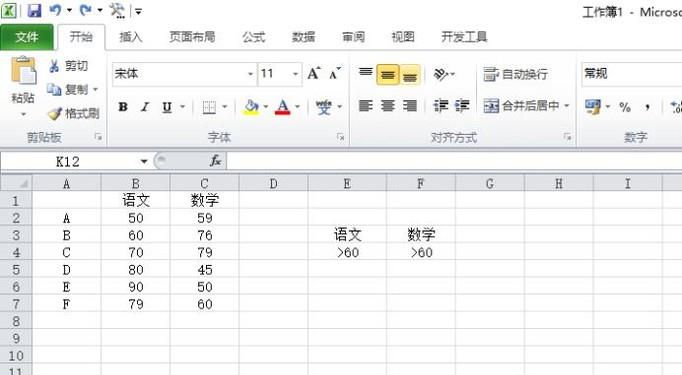
Task: Open the font name dropdown 宋体
Action: point(251,74)
